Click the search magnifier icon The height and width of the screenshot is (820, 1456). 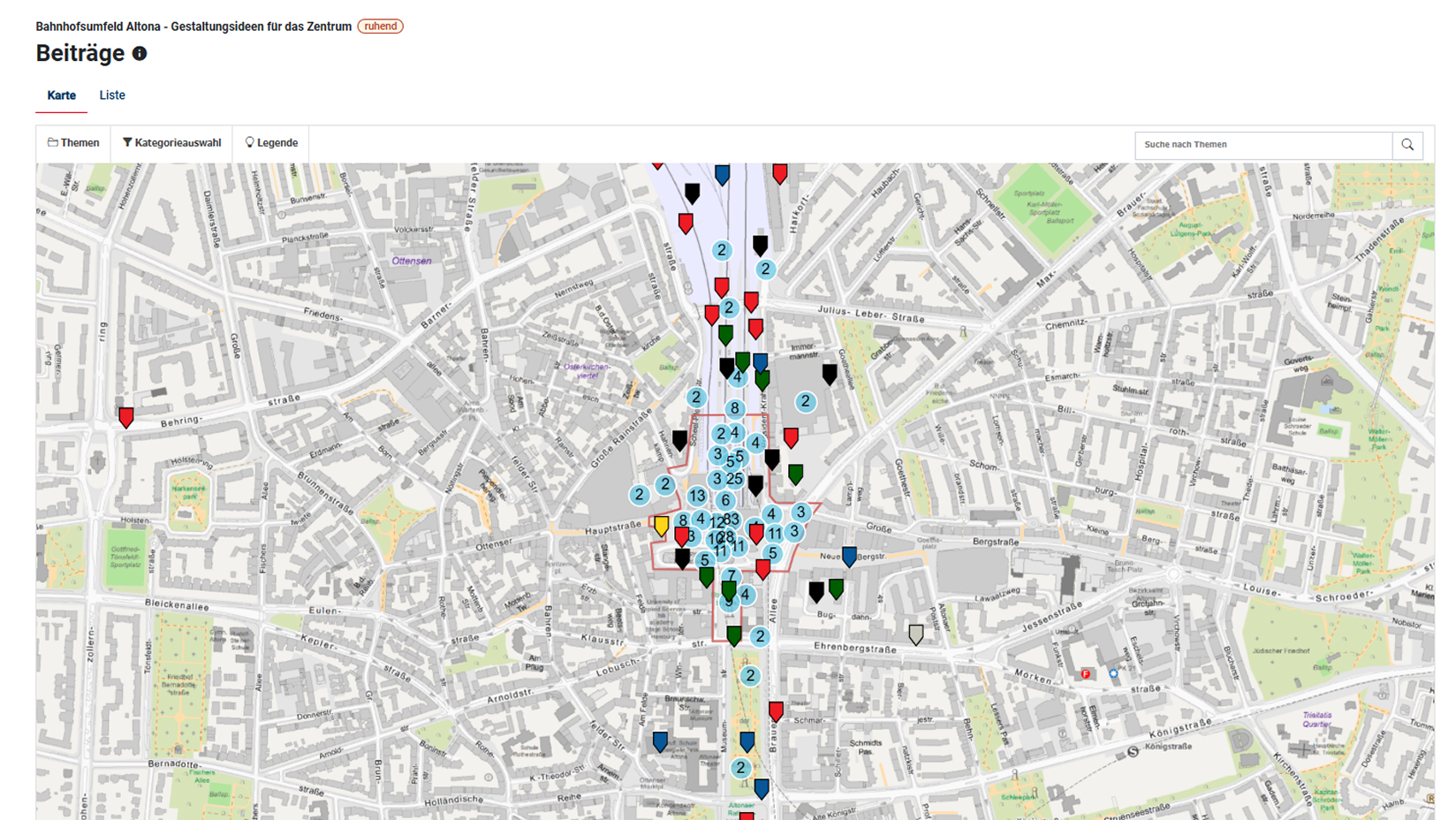[x=1407, y=145]
